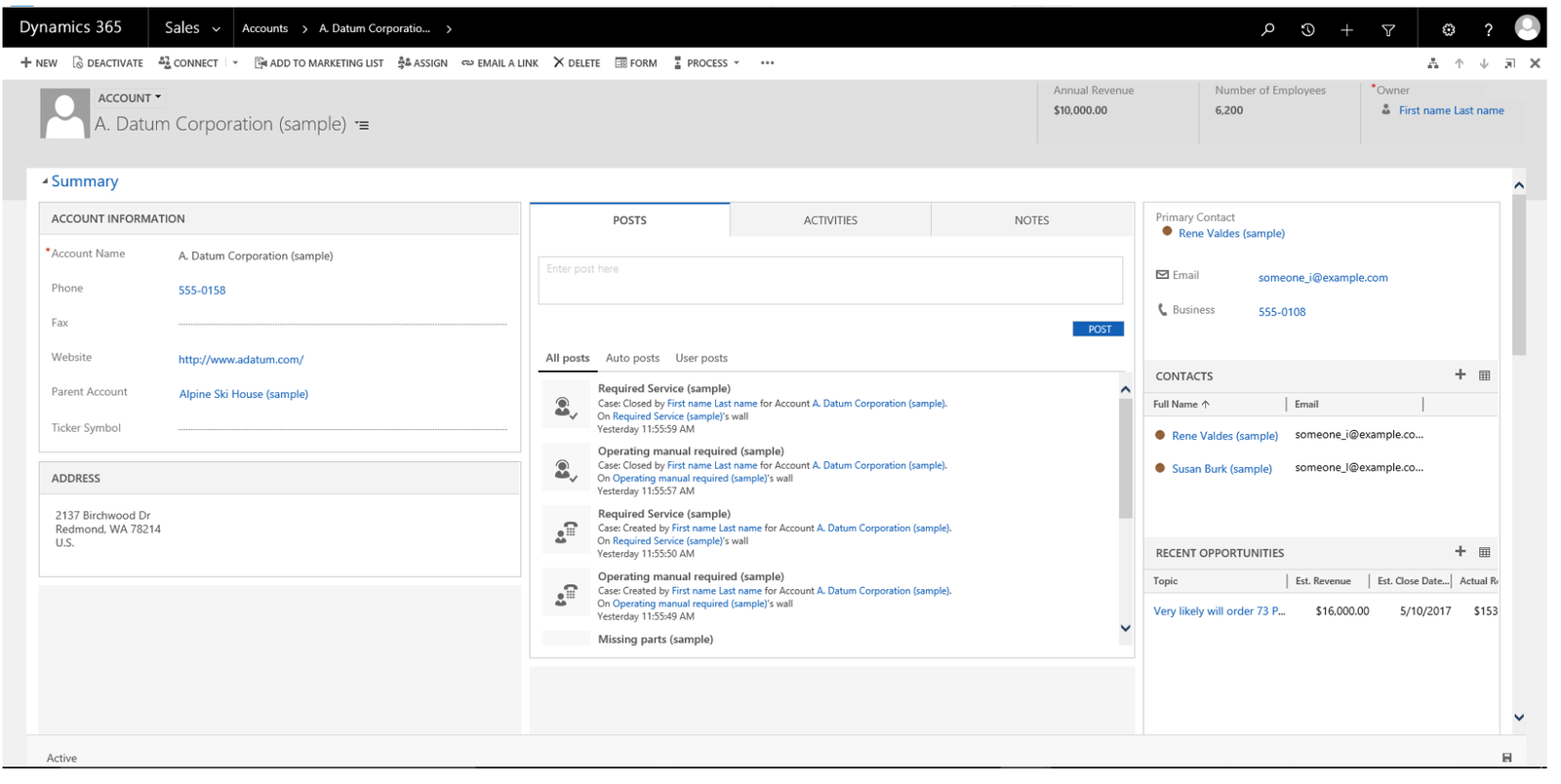1561x784 pixels.
Task: Add recent opportunity with plus icon
Action: [1461, 551]
